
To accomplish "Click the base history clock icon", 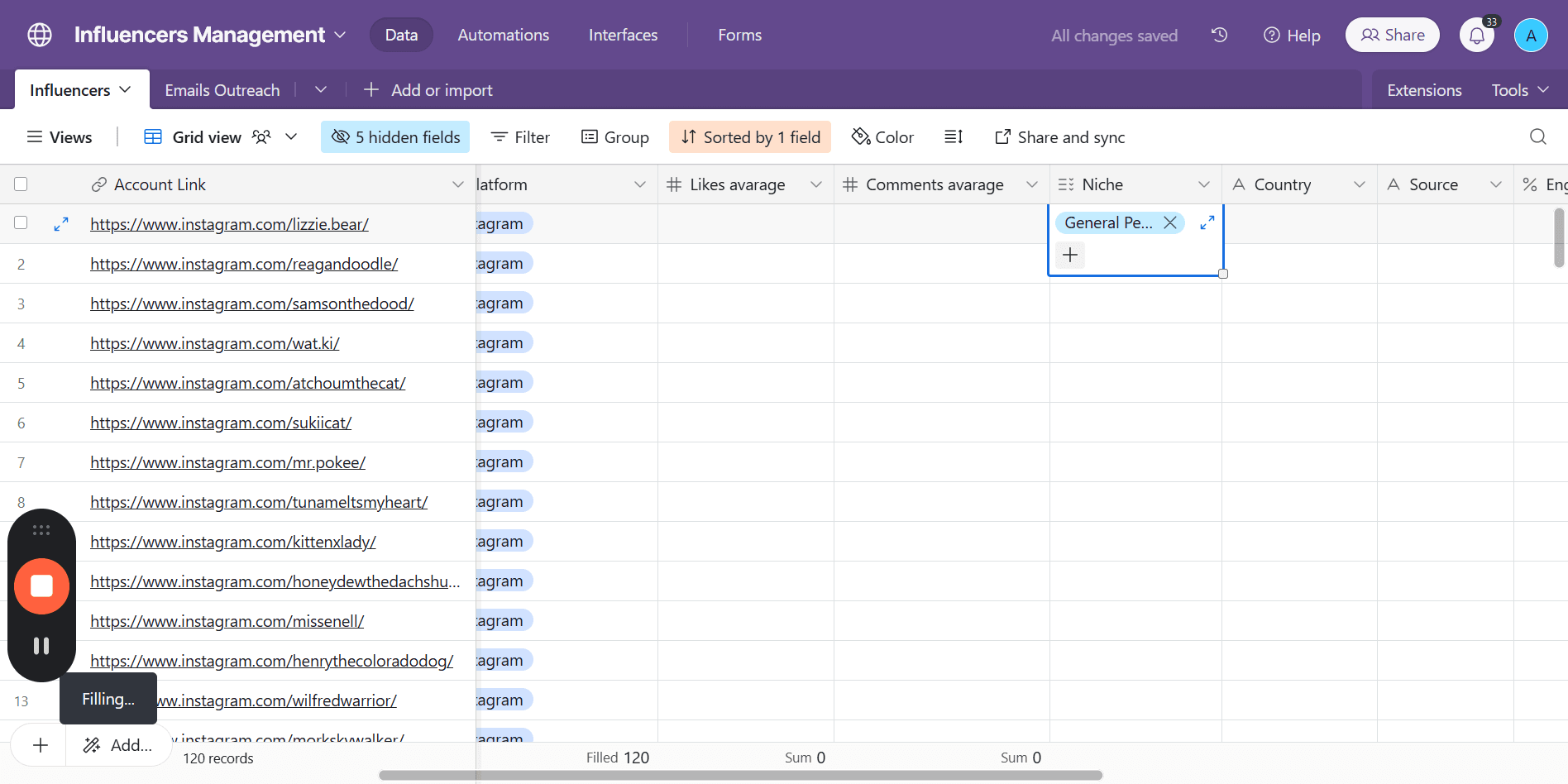I will tap(1219, 35).
